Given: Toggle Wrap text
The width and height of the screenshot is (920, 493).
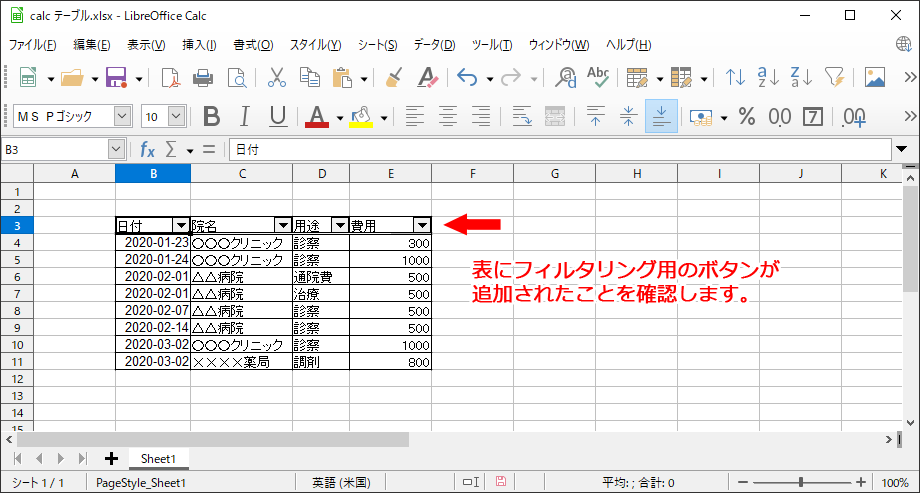Looking at the screenshot, I should [522, 116].
